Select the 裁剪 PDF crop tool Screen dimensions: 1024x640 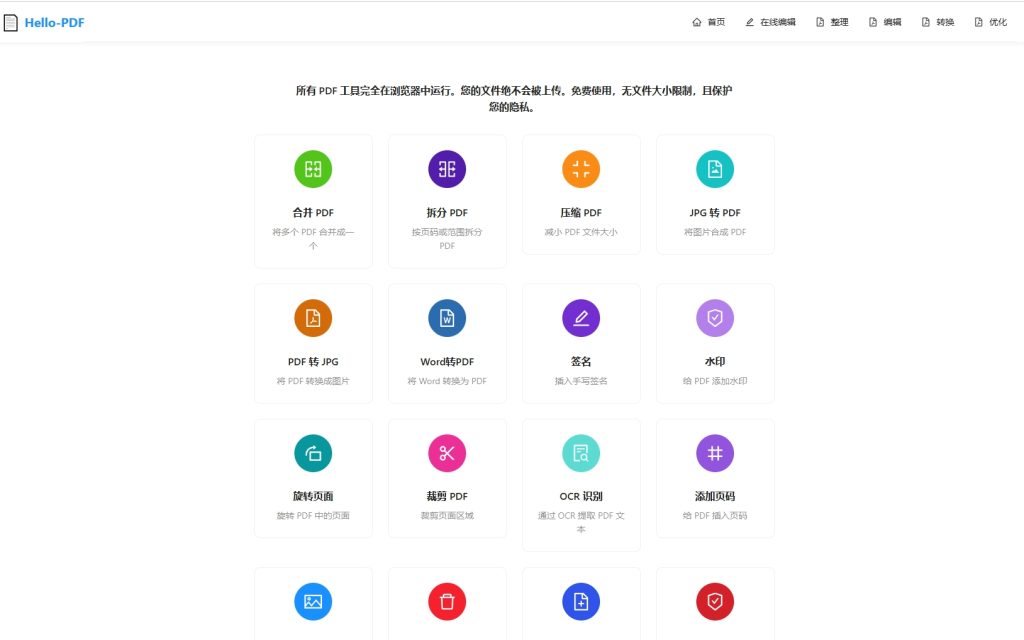447,477
